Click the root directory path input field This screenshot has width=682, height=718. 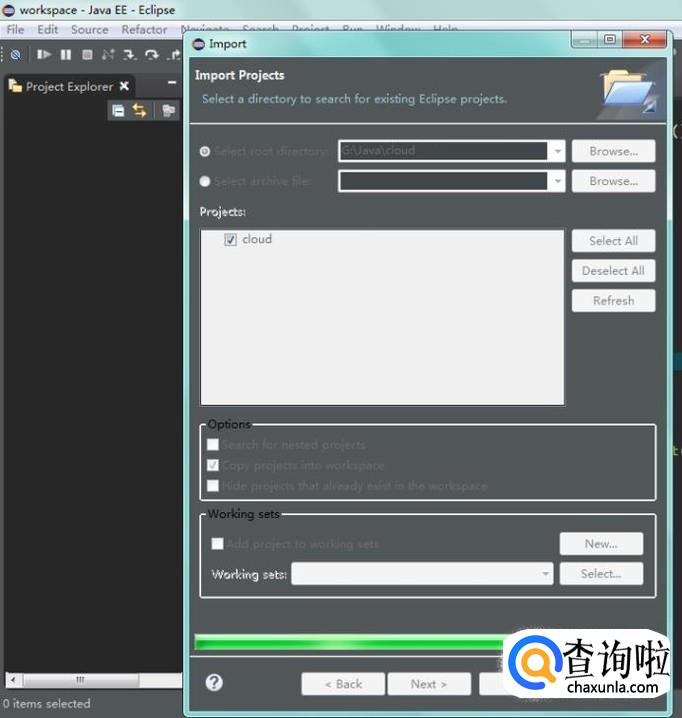tap(443, 151)
